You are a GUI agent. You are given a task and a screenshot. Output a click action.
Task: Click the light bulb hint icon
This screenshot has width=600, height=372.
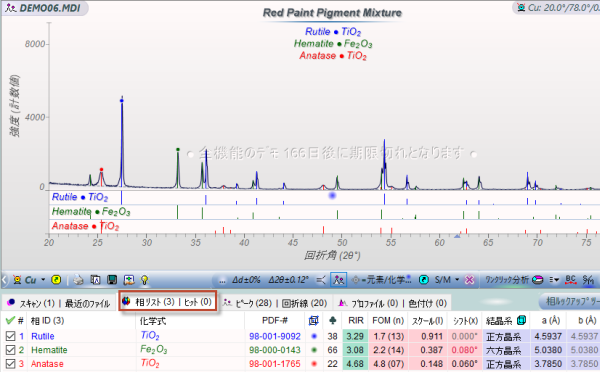[144, 280]
